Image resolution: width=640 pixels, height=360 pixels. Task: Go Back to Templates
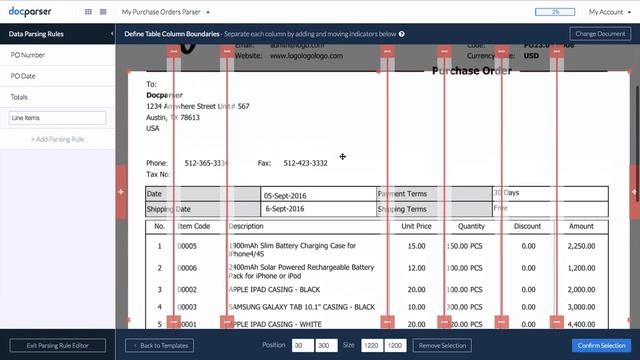click(x=160, y=345)
